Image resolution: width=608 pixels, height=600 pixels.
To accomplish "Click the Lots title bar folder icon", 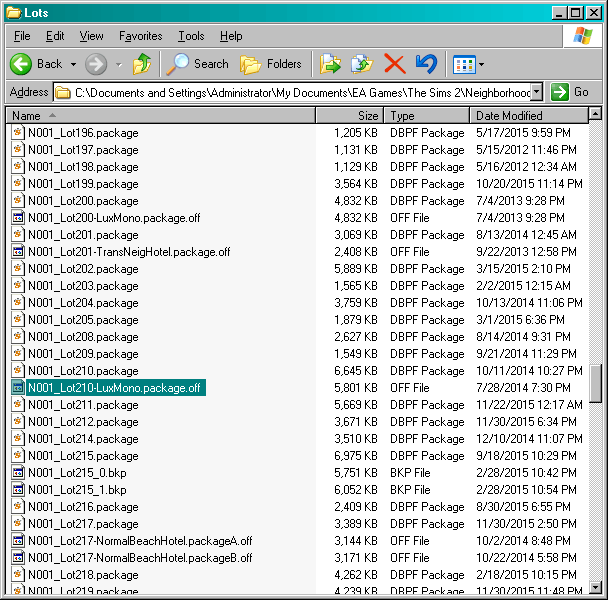I will click(x=14, y=13).
